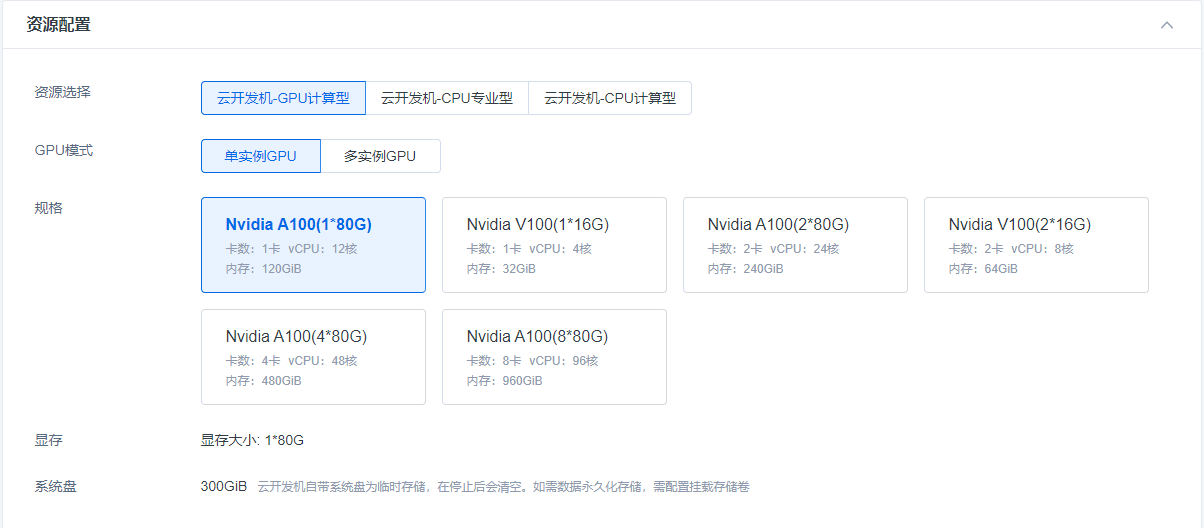This screenshot has width=1204, height=528.
Task: Click the 内存：480GiB text
Action: point(264,381)
